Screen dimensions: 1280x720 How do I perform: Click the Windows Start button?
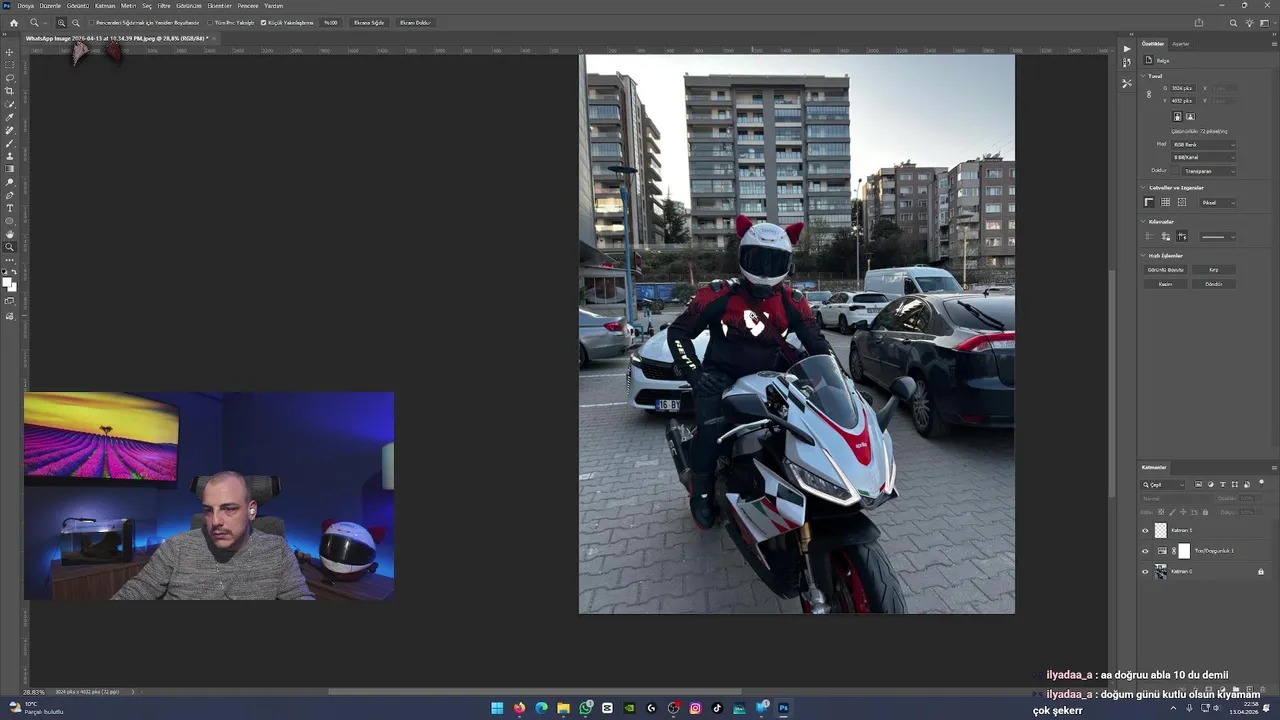(497, 708)
